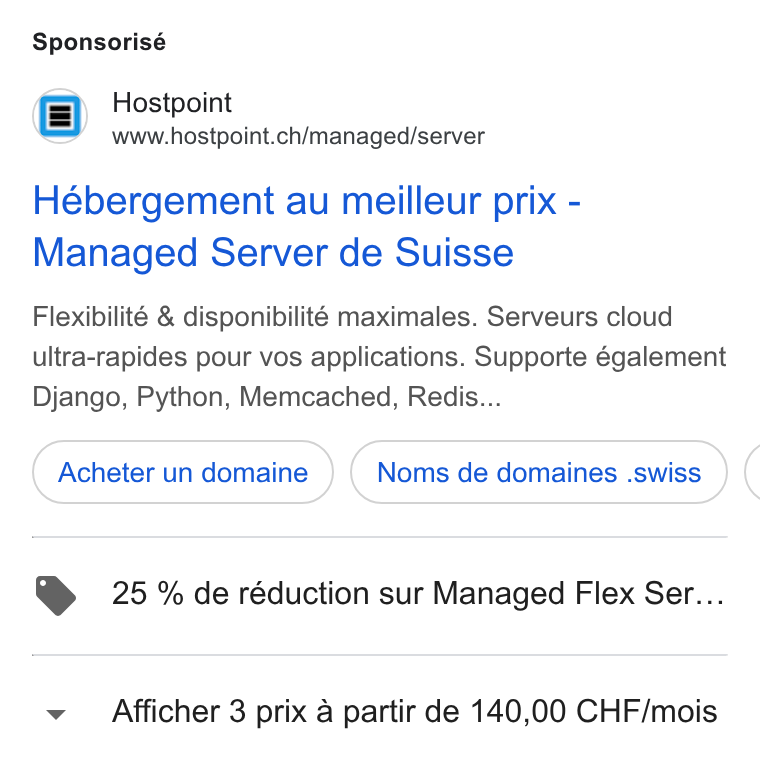The width and height of the screenshot is (760, 772).
Task: Expand the price list dropdown arrow
Action: 56,714
